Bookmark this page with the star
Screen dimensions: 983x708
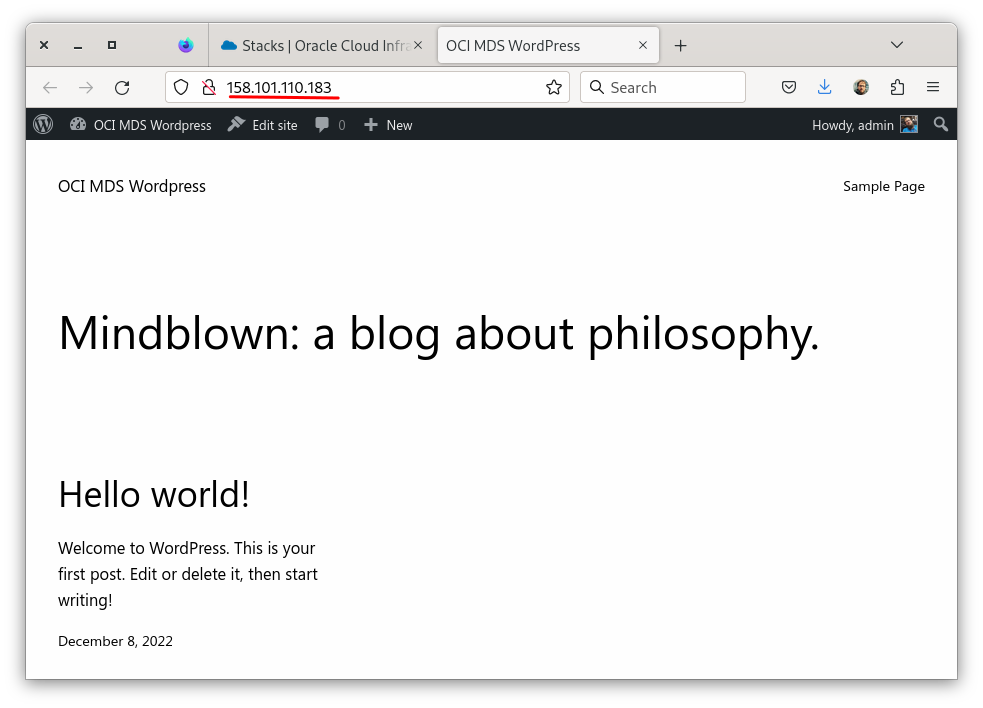pos(554,87)
